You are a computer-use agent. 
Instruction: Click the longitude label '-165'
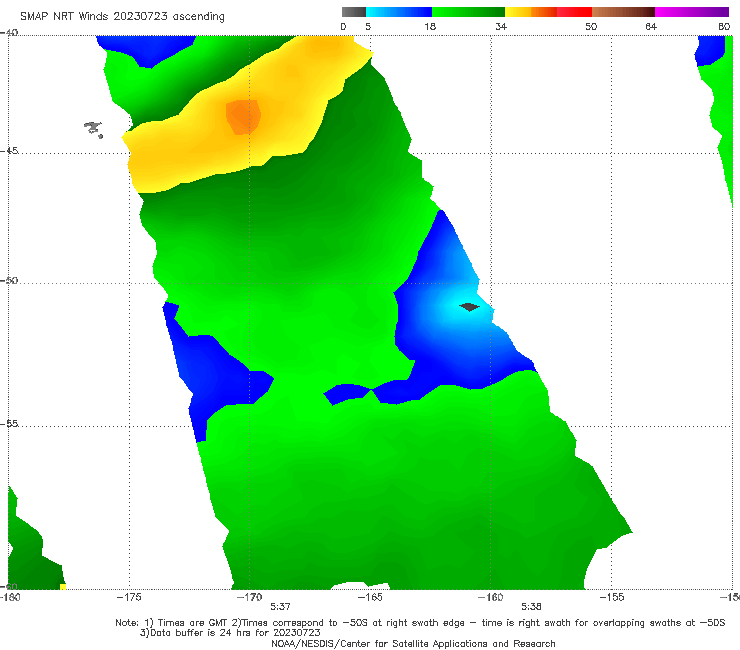pyautogui.click(x=370, y=597)
